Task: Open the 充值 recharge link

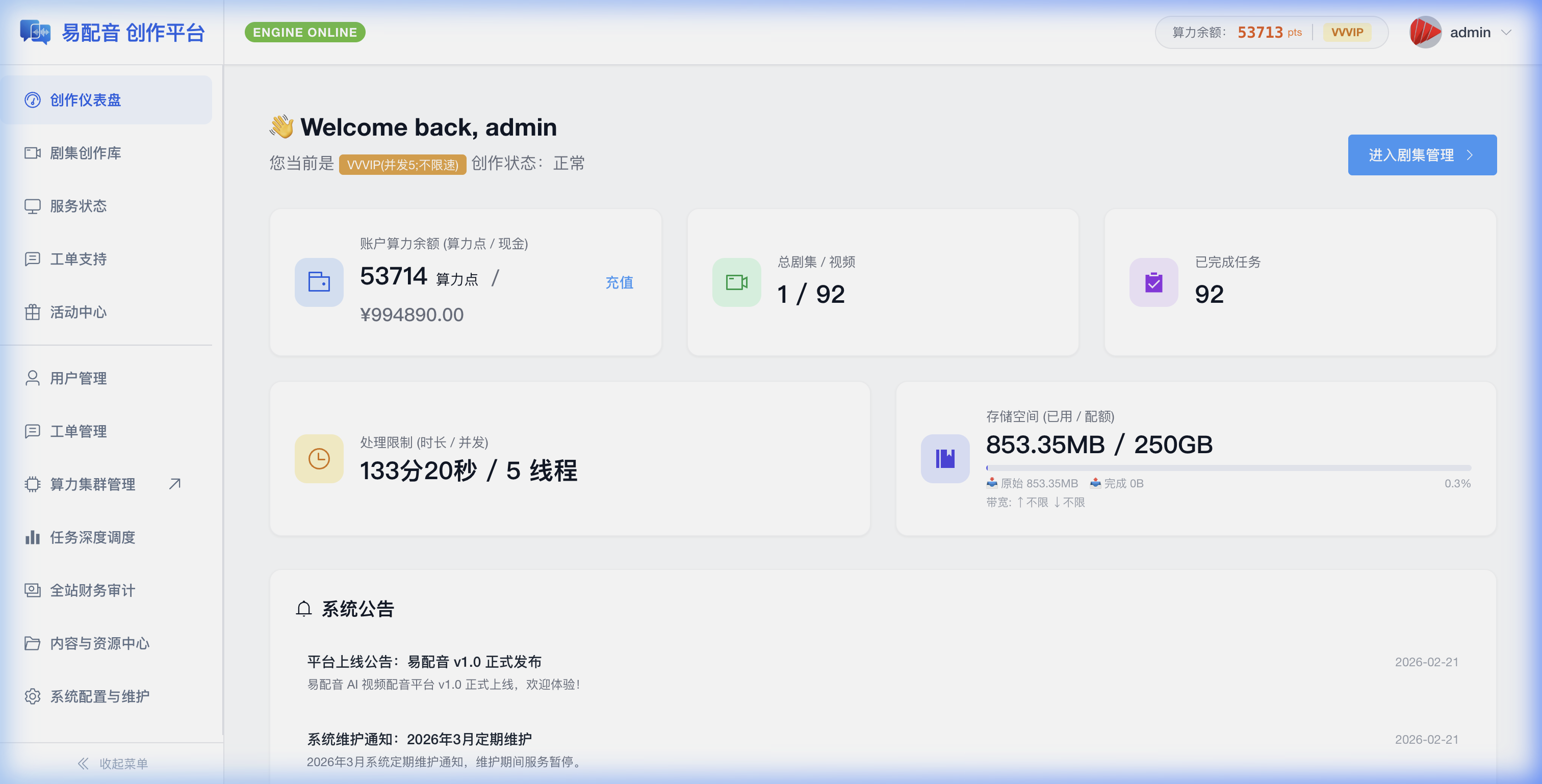Action: (x=620, y=282)
